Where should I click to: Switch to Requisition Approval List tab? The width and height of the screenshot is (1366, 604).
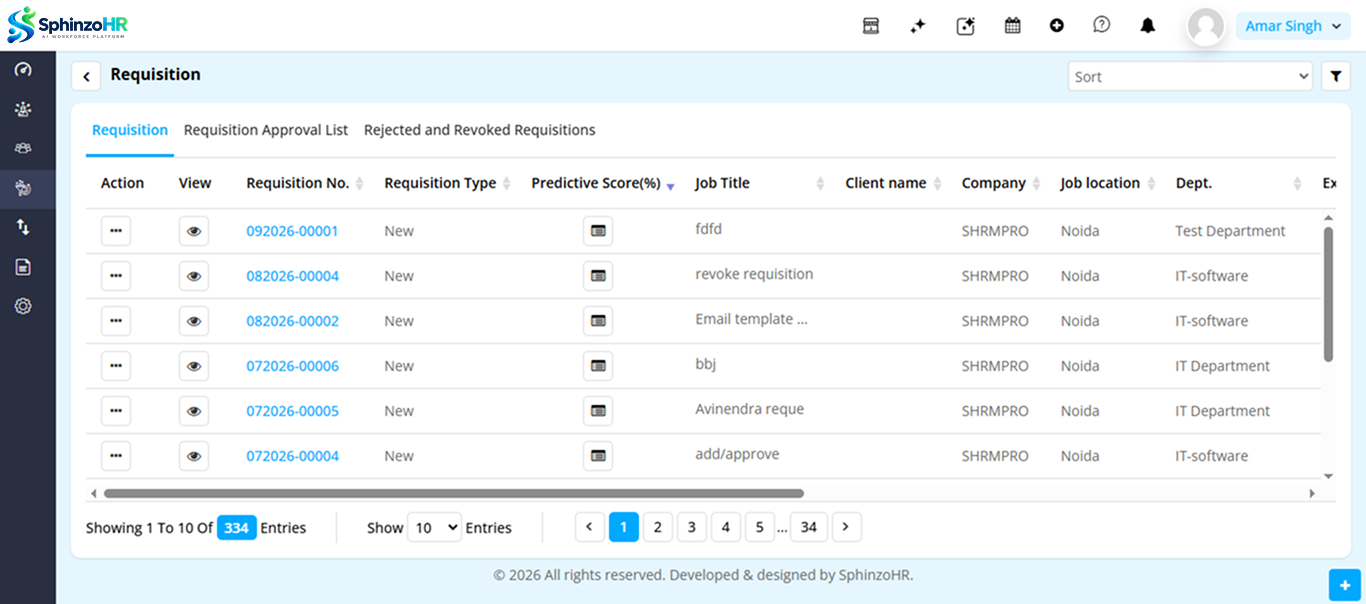tap(266, 130)
